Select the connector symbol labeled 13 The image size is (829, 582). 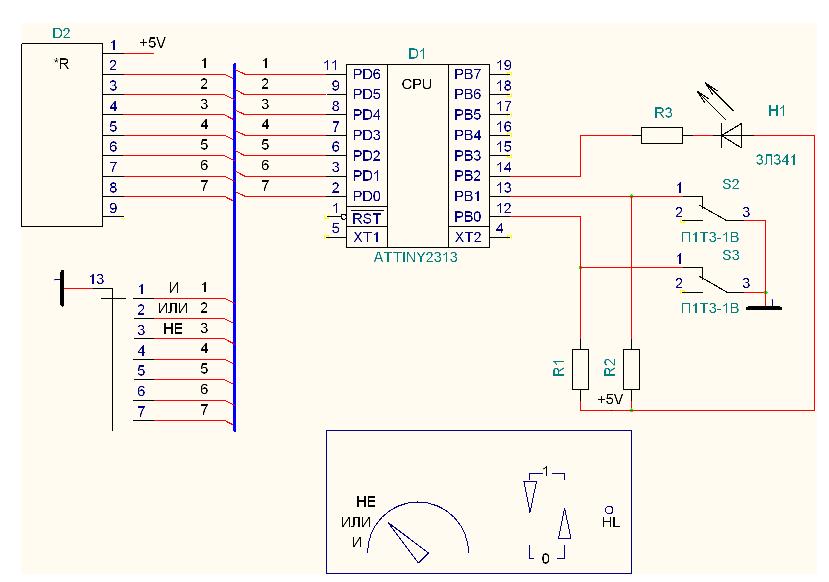(x=62, y=290)
